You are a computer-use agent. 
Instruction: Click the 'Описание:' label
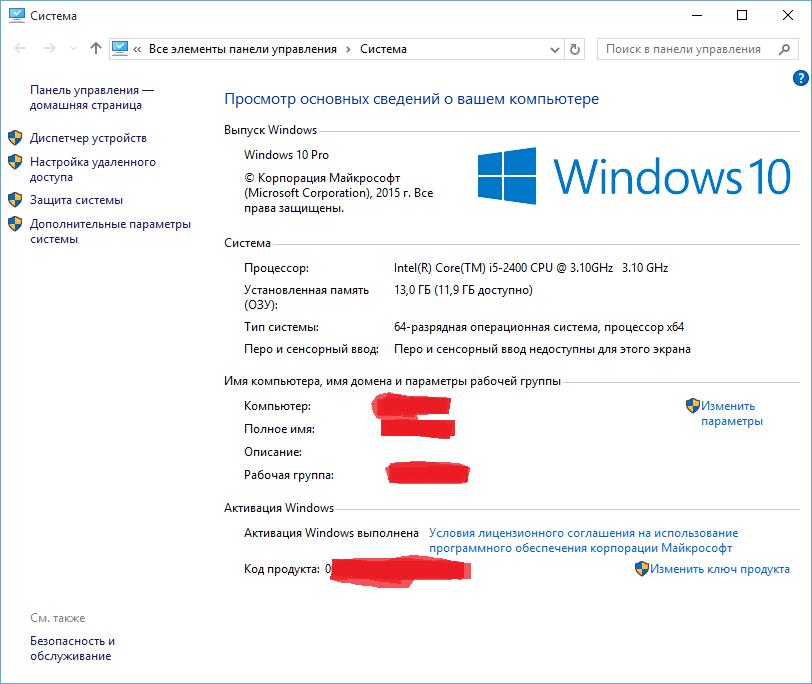click(x=273, y=452)
